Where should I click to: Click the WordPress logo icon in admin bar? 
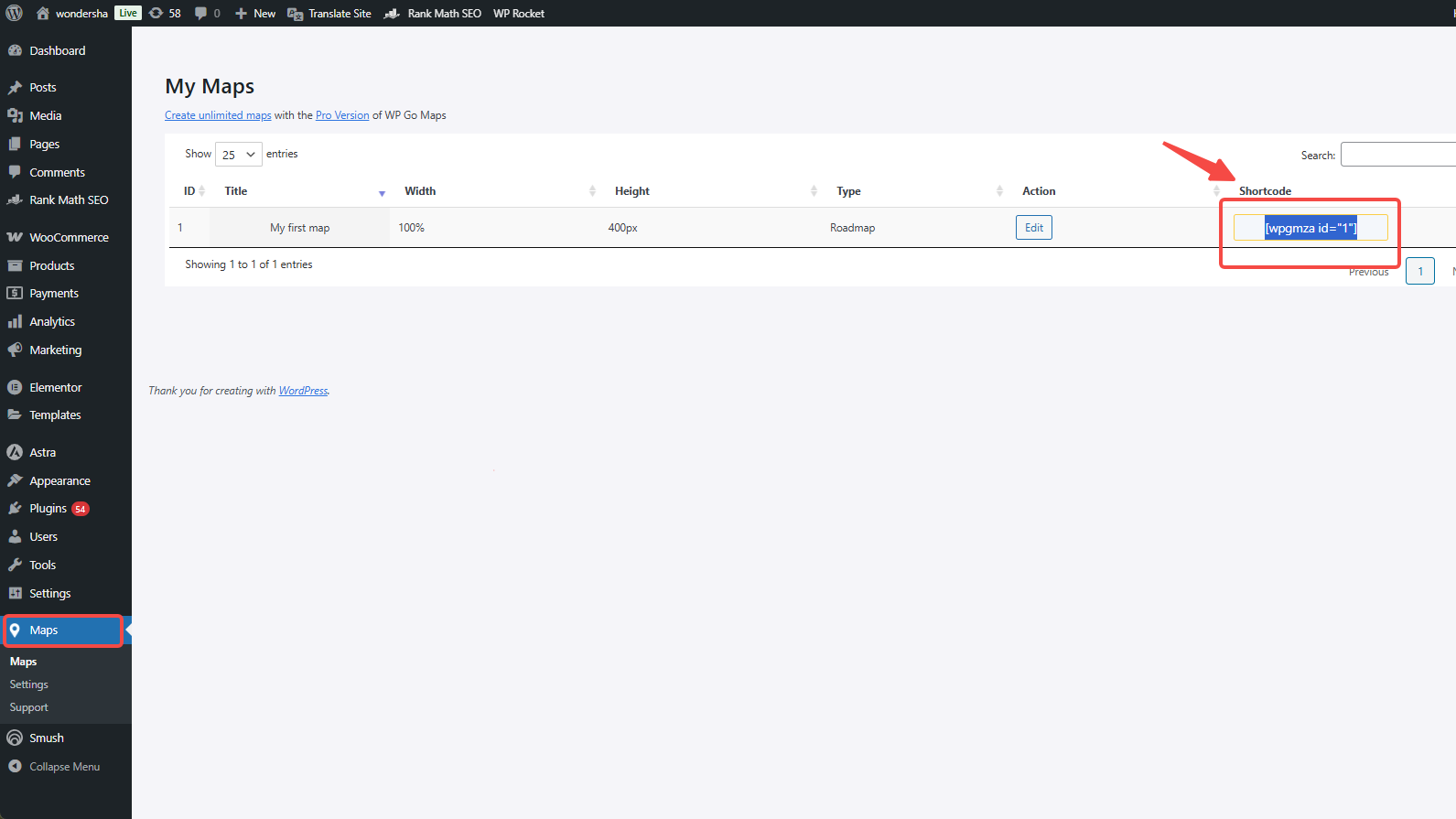point(15,13)
